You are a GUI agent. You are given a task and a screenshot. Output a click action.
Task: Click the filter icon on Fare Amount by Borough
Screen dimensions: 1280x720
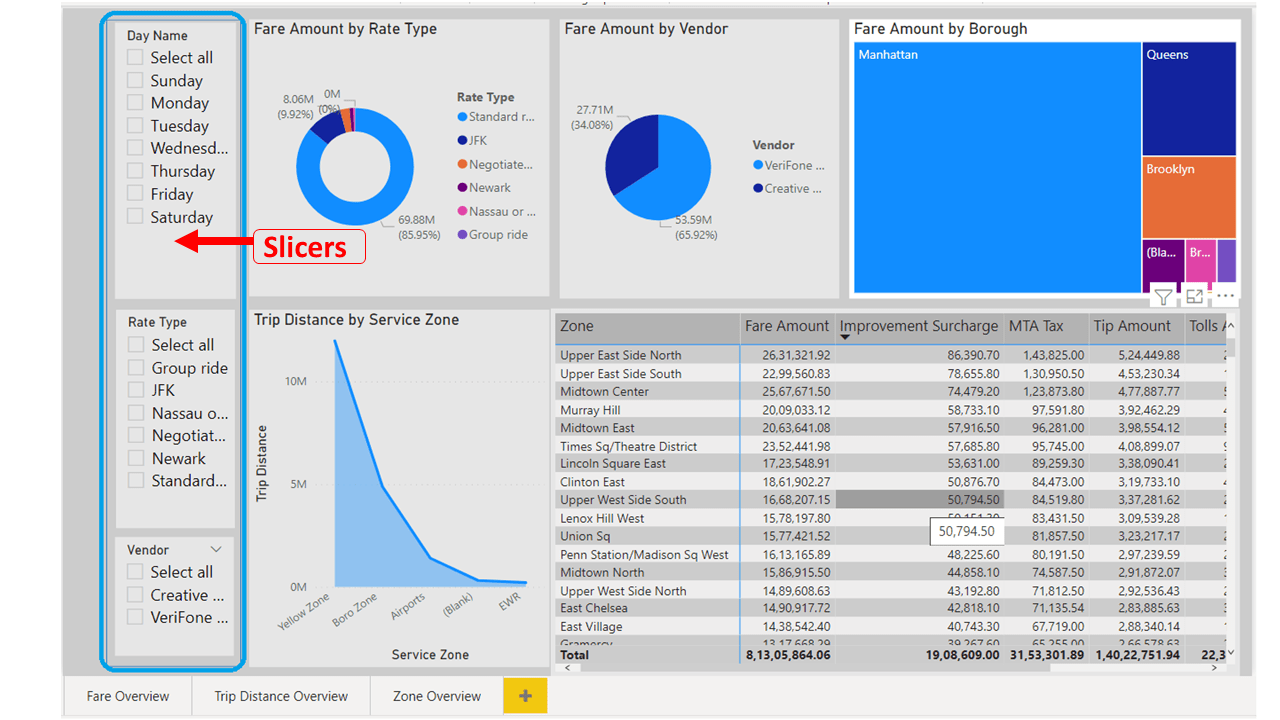pyautogui.click(x=1163, y=296)
